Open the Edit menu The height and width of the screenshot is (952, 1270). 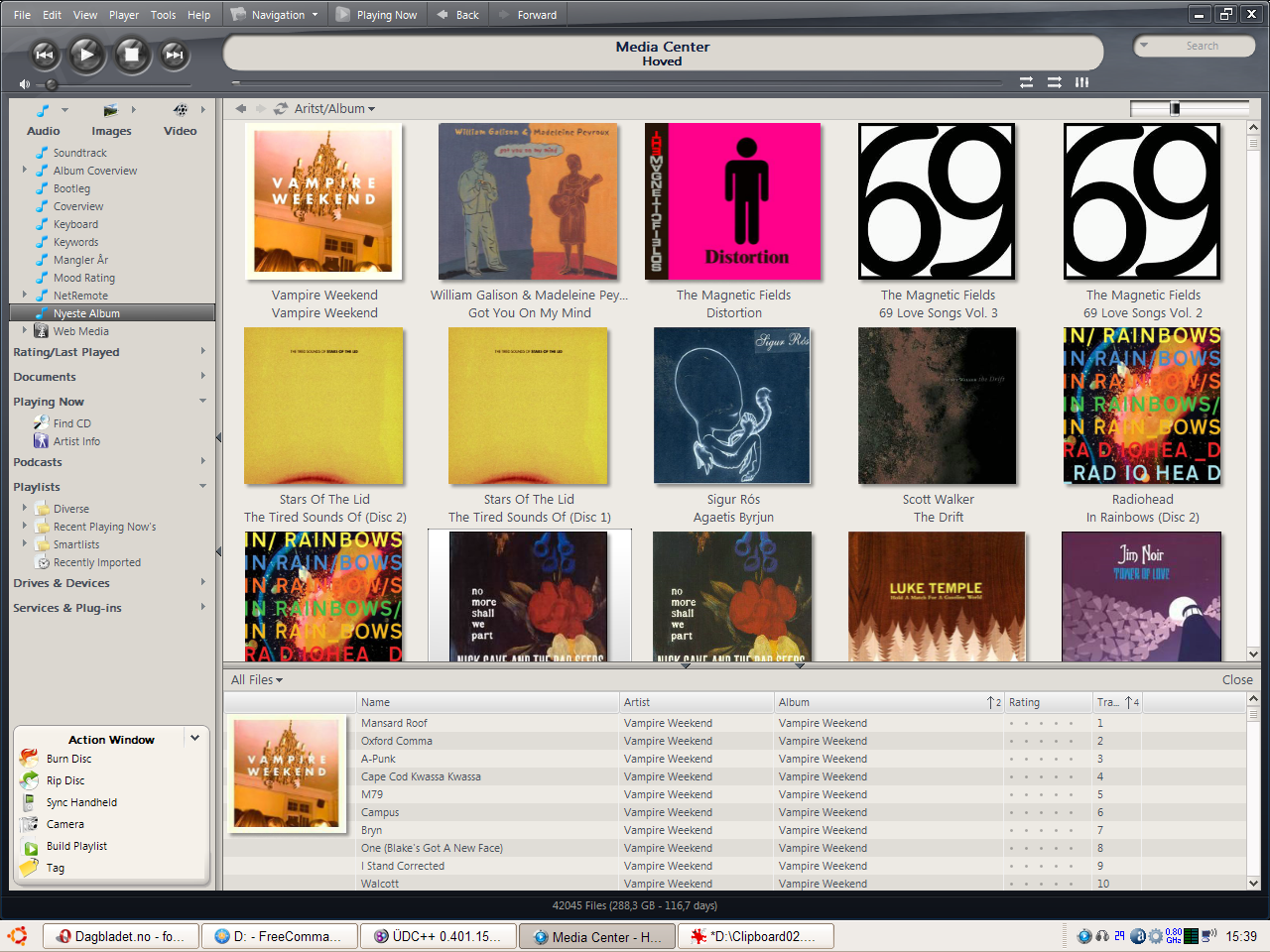[52, 15]
